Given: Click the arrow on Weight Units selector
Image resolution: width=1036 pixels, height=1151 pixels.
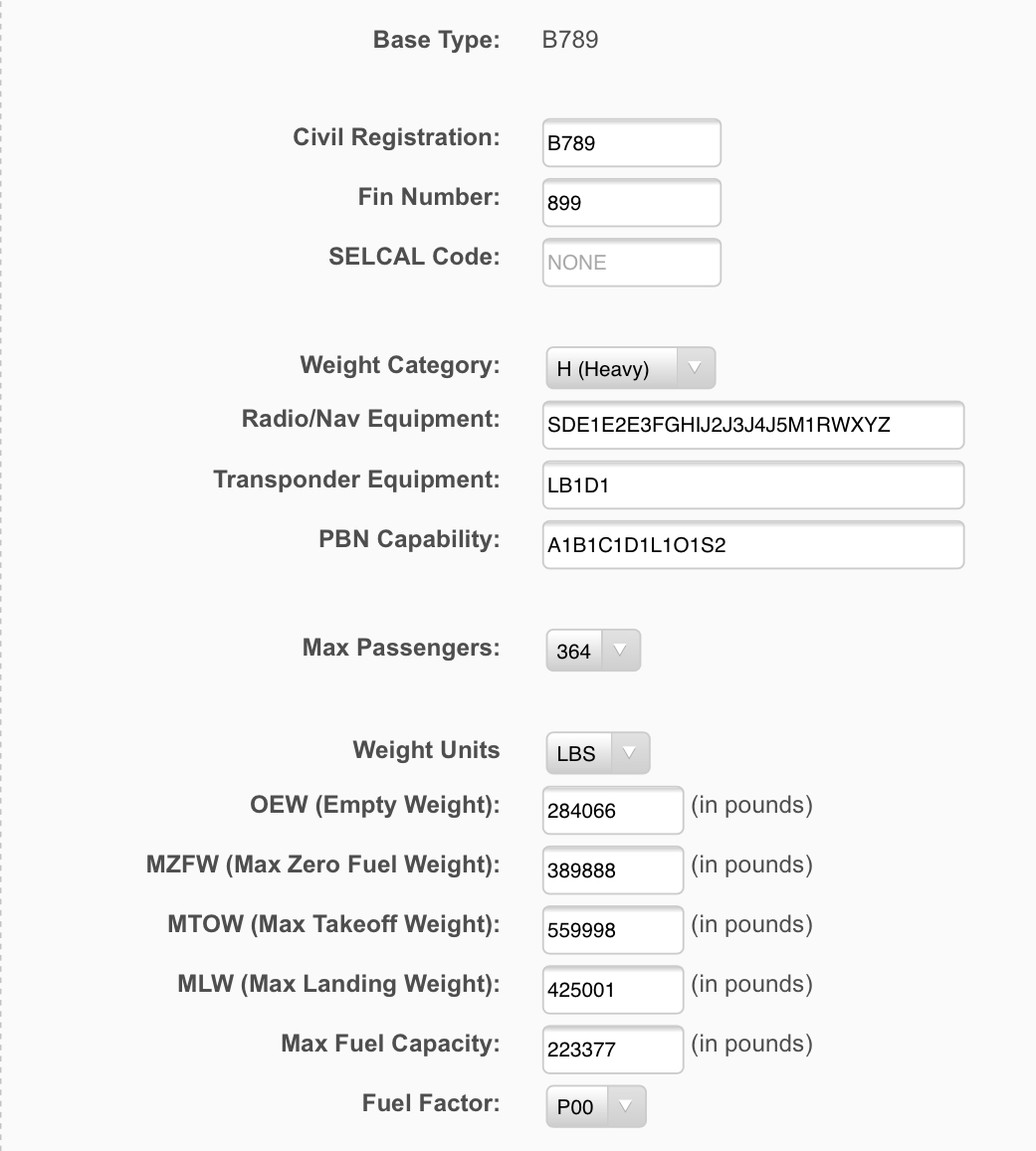Looking at the screenshot, I should point(630,753).
